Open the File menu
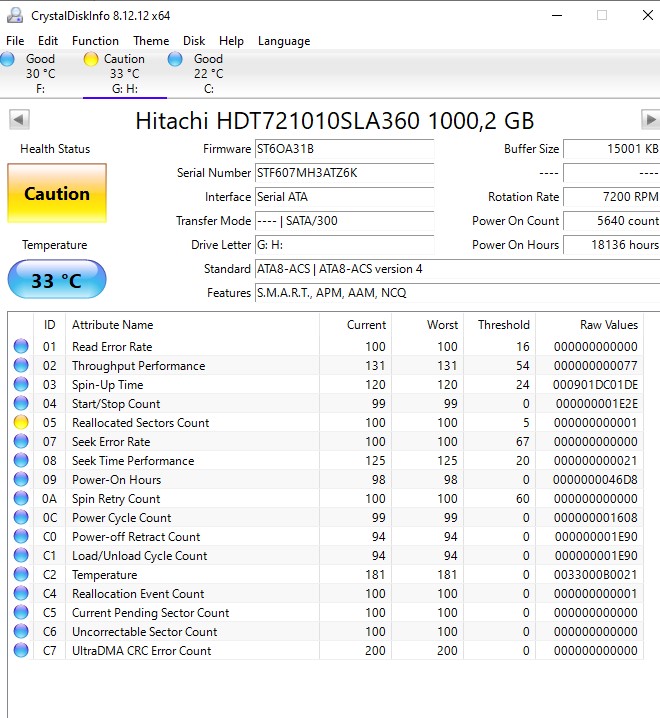660x718 pixels. (15, 41)
